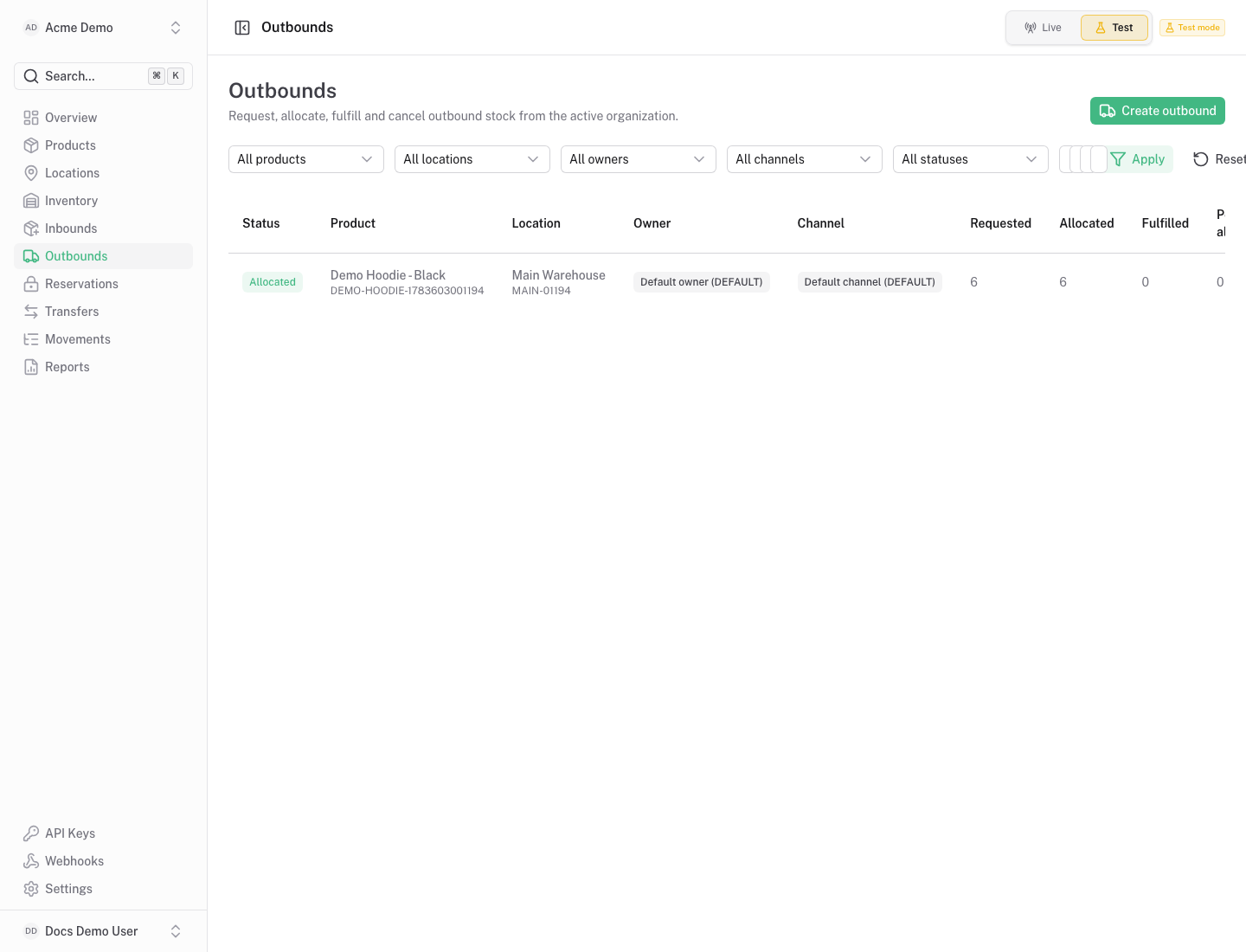Click the Channel column header

pos(821,223)
